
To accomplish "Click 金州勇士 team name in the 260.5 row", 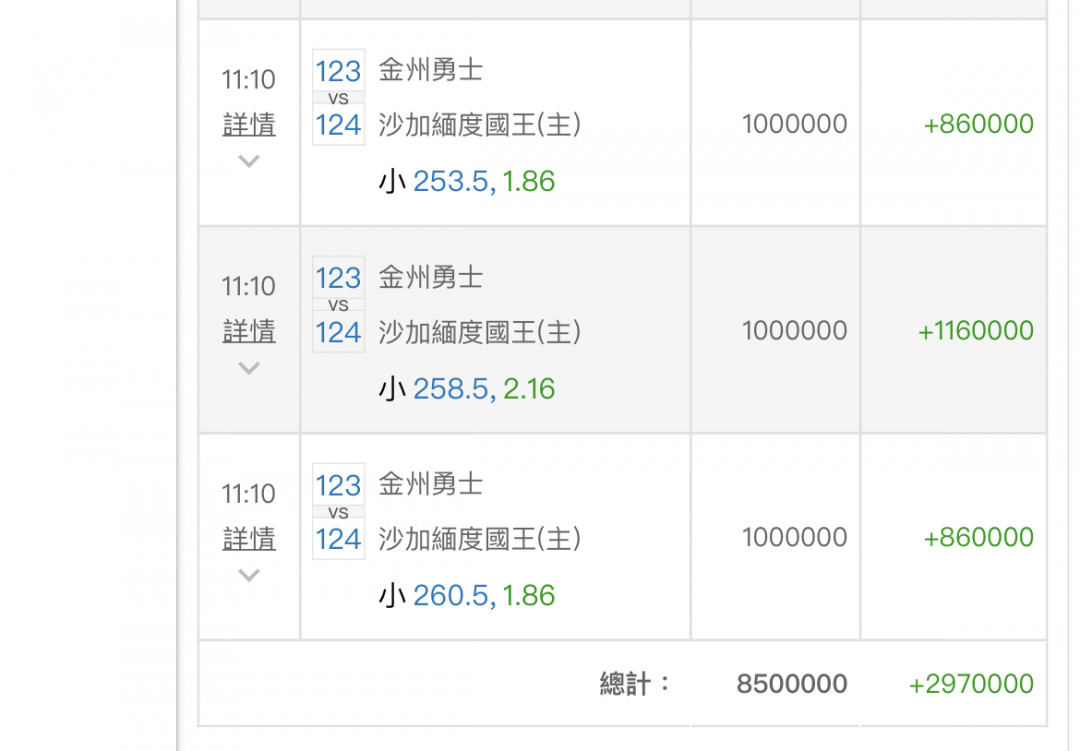I will pyautogui.click(x=431, y=485).
